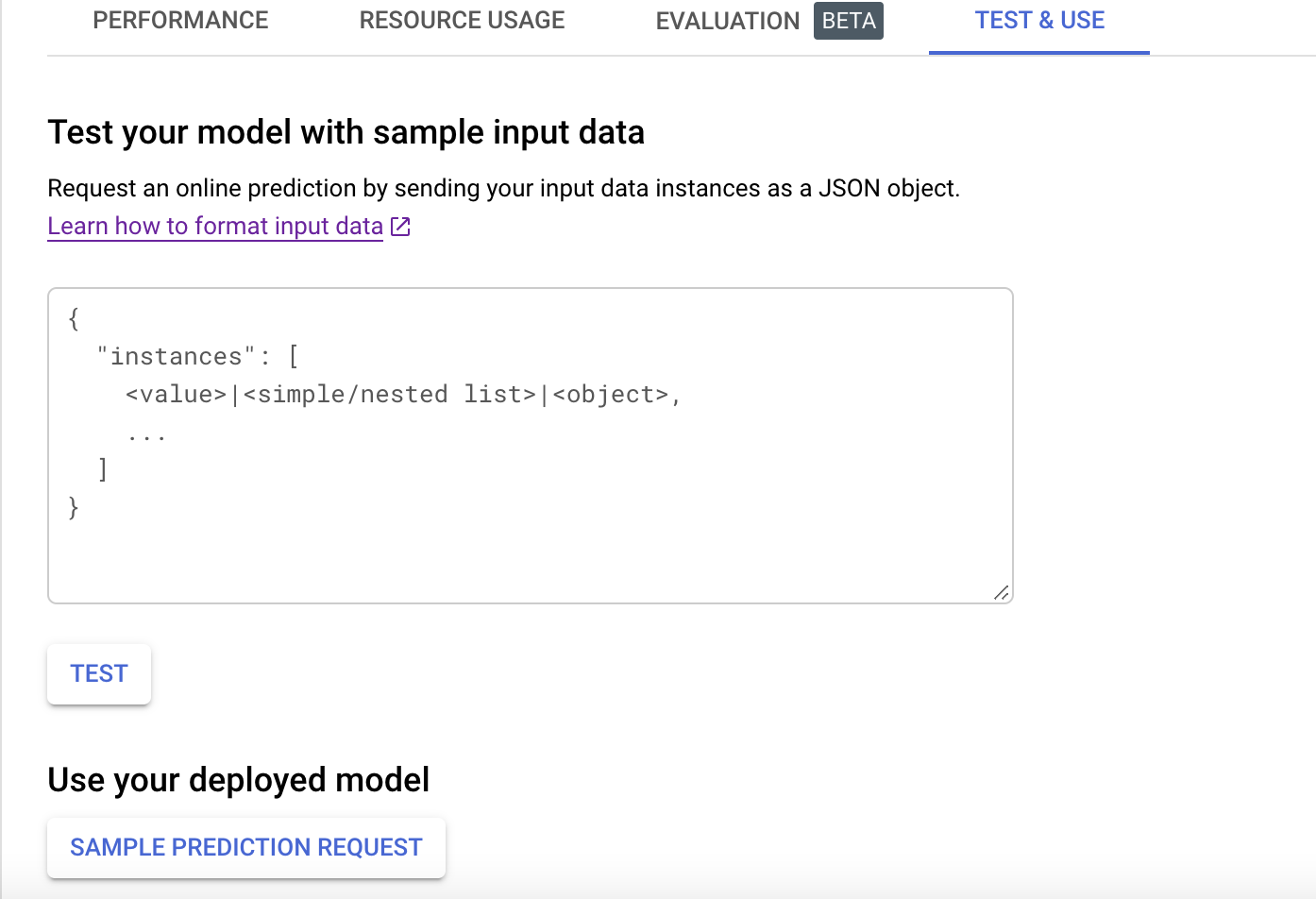Go to the Evaluation tab

727,21
